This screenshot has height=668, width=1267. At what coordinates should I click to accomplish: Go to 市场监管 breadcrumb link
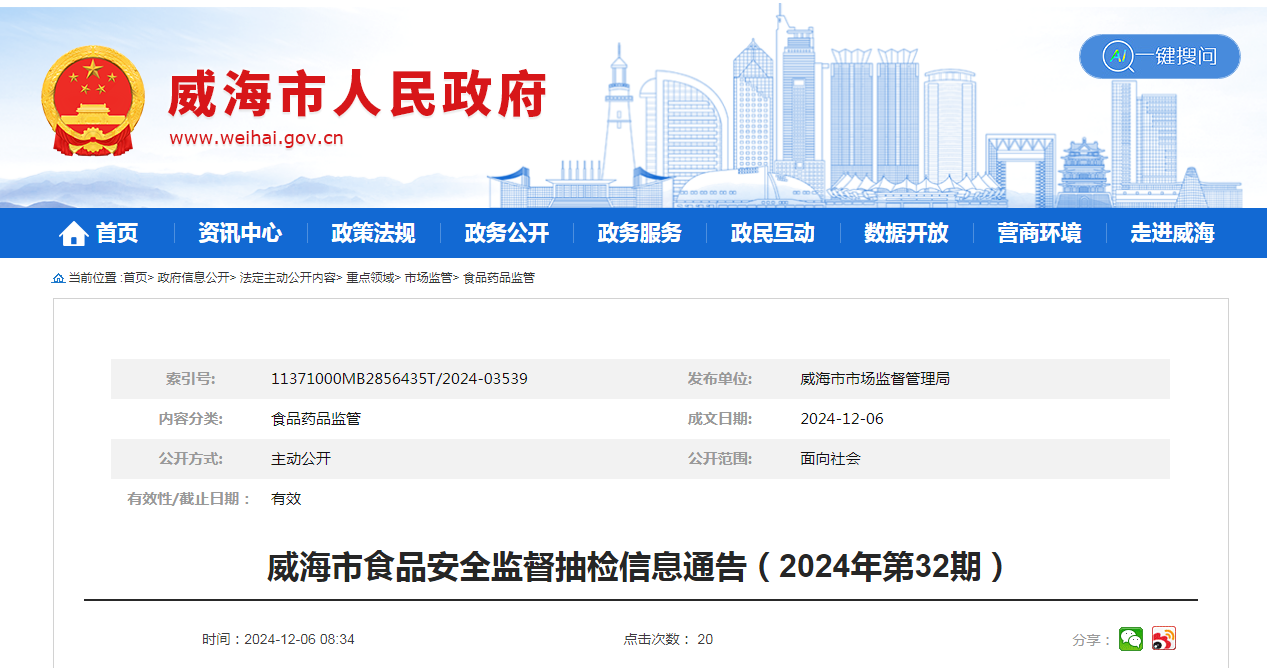click(x=428, y=278)
